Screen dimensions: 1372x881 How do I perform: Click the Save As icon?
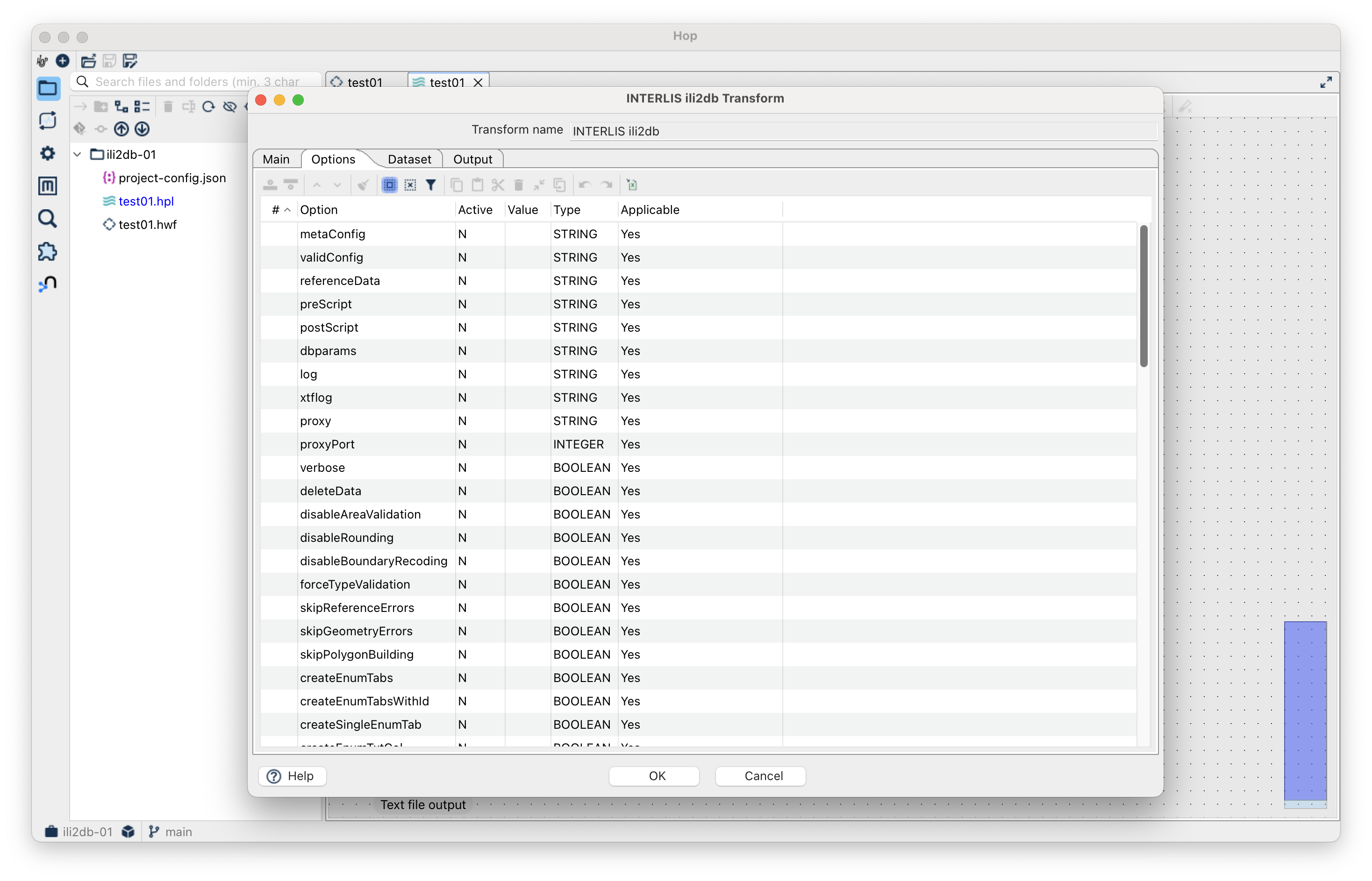point(130,61)
